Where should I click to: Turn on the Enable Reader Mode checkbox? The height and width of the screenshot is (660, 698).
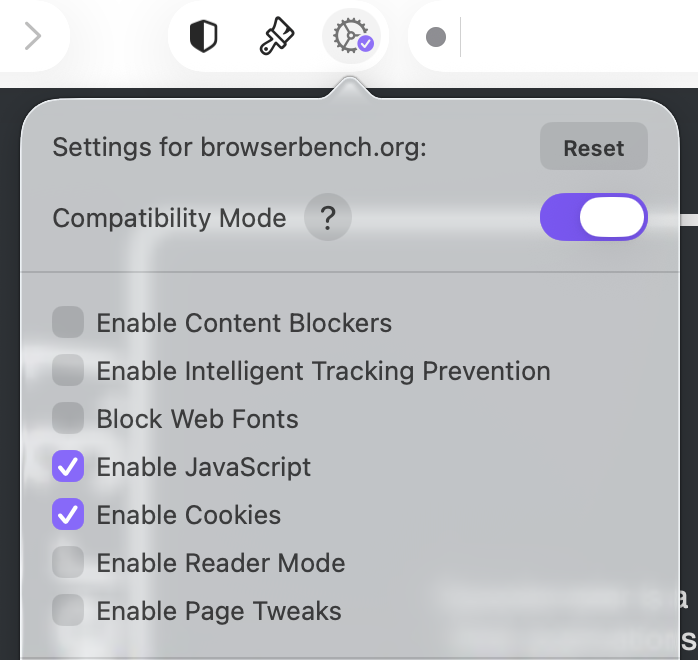point(68,563)
